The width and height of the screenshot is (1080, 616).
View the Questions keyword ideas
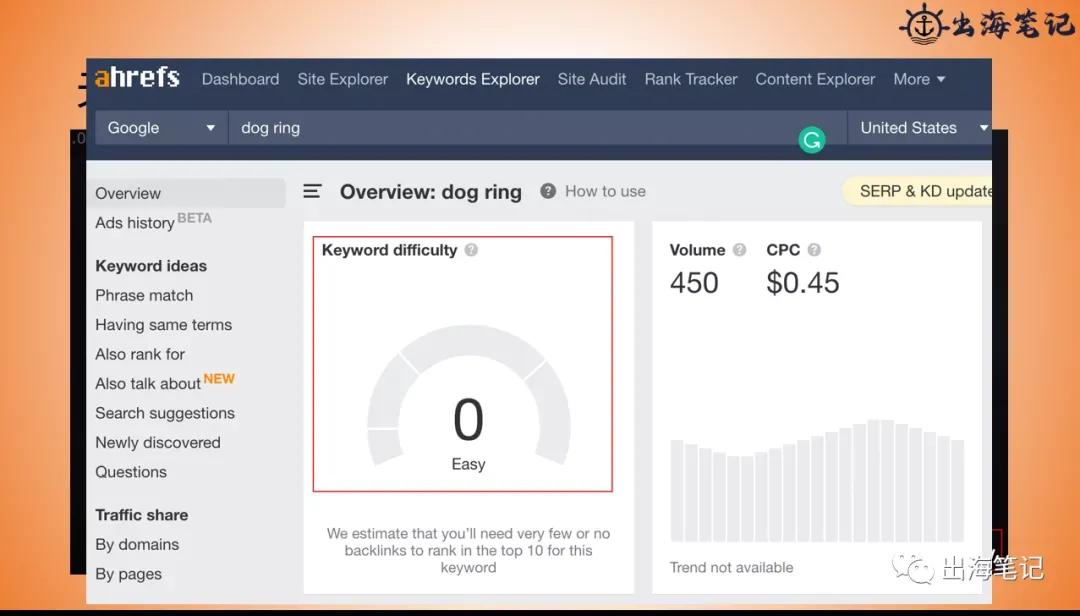[x=131, y=472]
